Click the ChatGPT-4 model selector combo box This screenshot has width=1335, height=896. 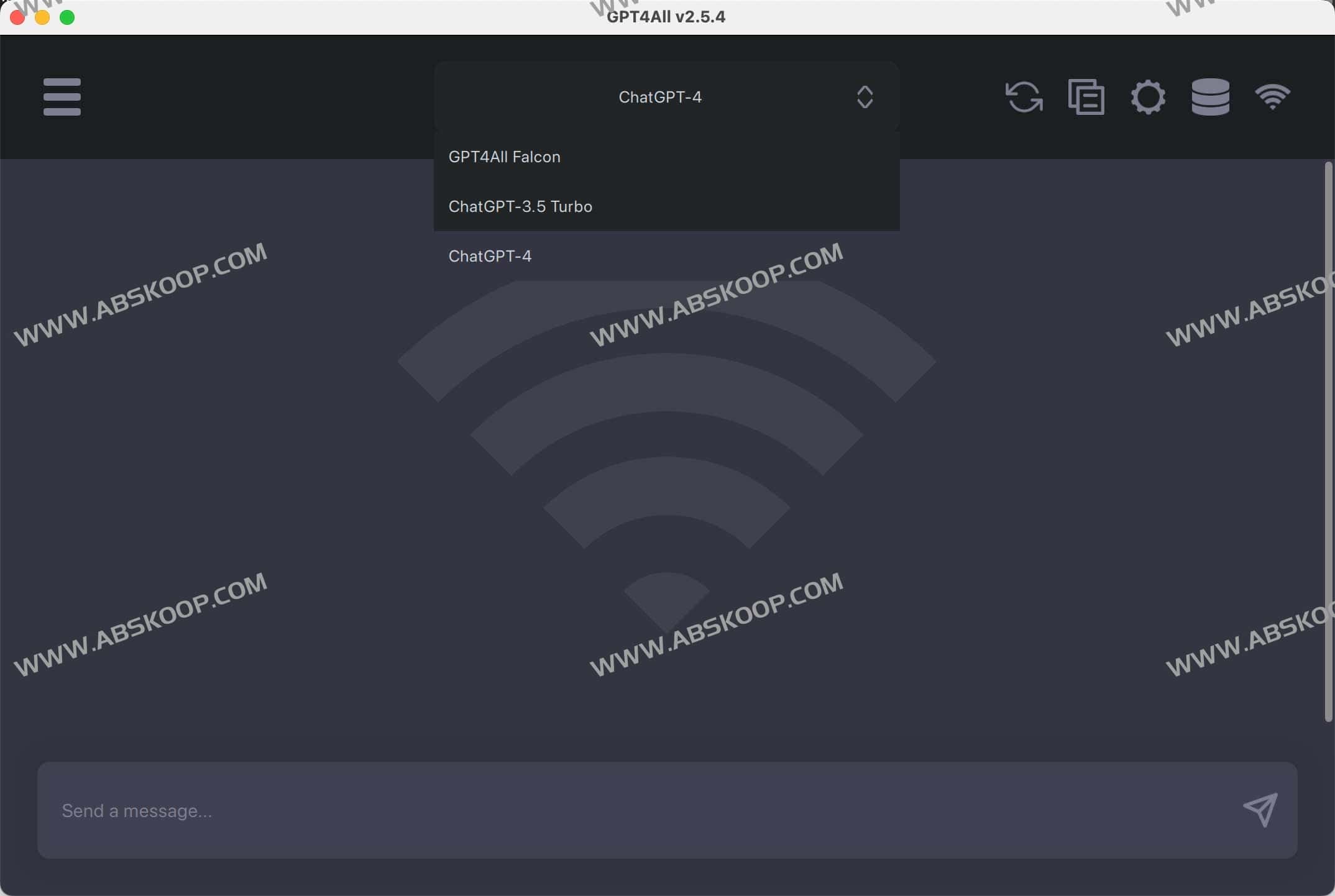(x=659, y=97)
